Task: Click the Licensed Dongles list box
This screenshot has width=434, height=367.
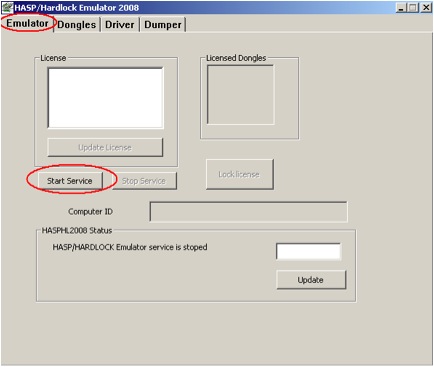Action: click(240, 95)
